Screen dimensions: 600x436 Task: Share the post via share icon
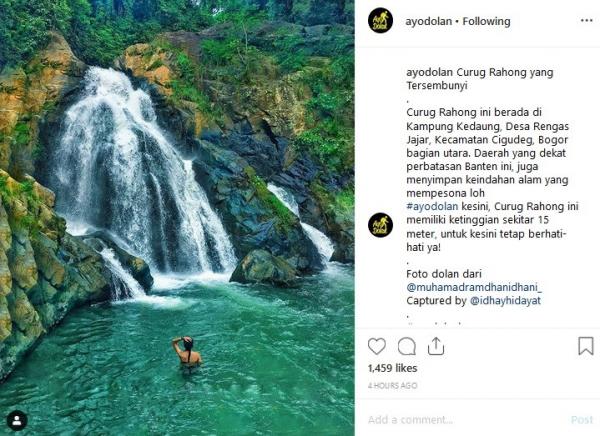(x=436, y=346)
